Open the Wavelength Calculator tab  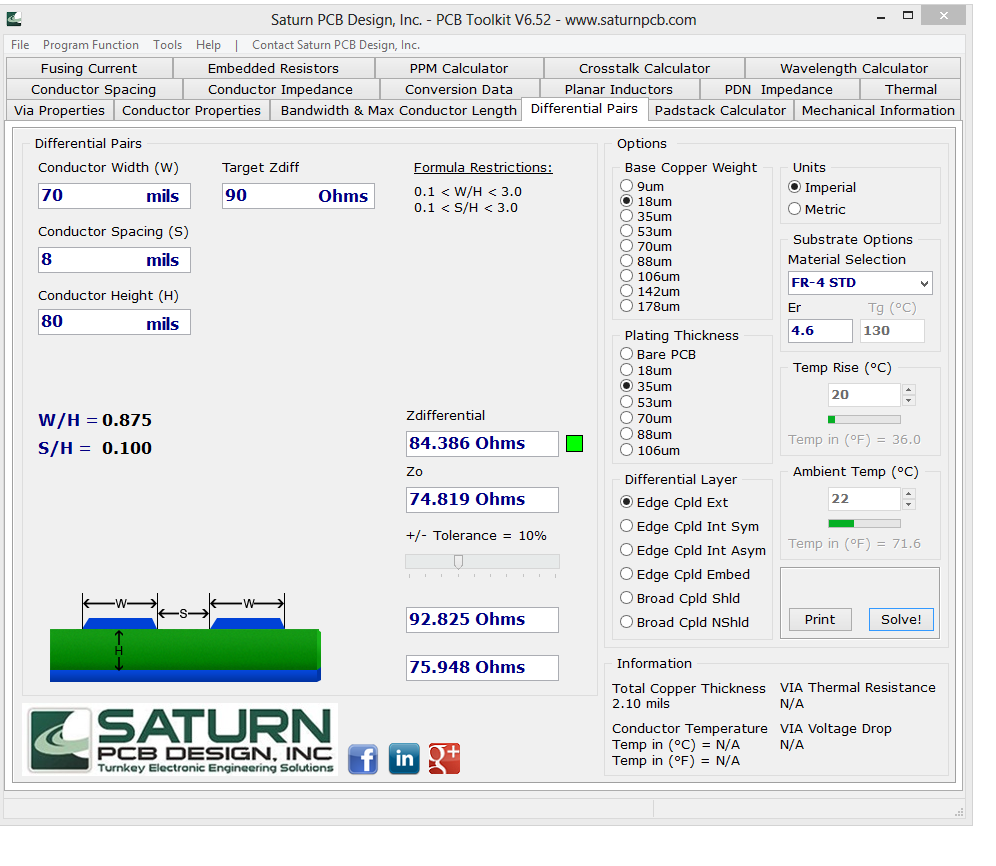854,69
